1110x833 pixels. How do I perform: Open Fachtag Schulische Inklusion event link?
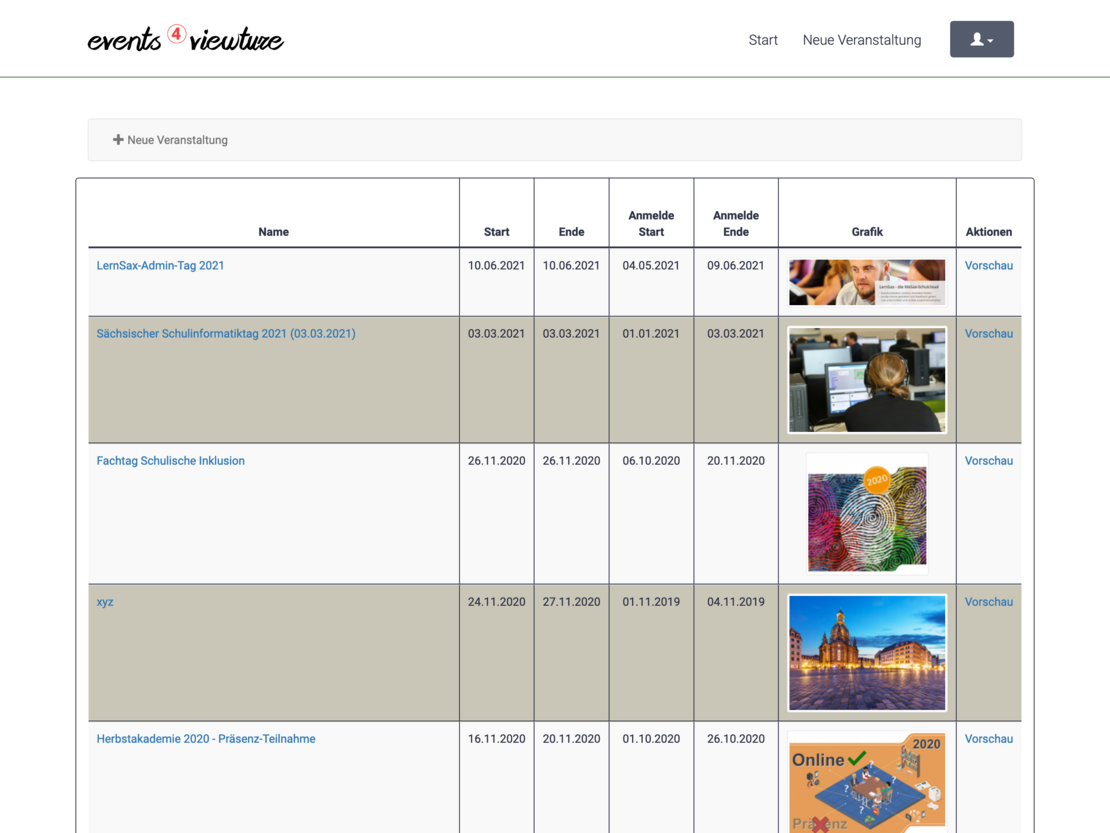[x=171, y=461]
